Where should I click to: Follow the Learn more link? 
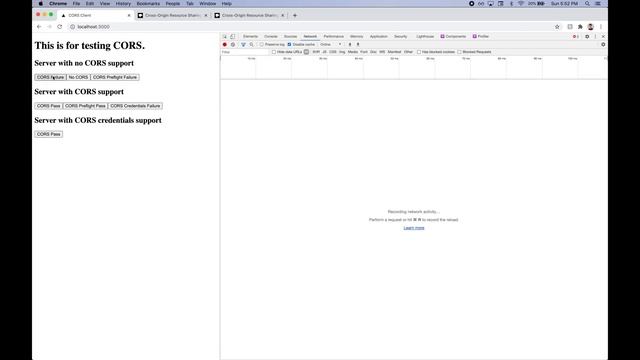point(414,228)
